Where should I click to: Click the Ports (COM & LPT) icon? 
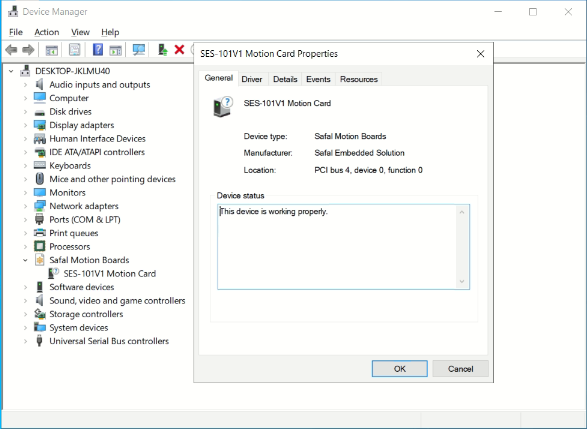(39, 219)
